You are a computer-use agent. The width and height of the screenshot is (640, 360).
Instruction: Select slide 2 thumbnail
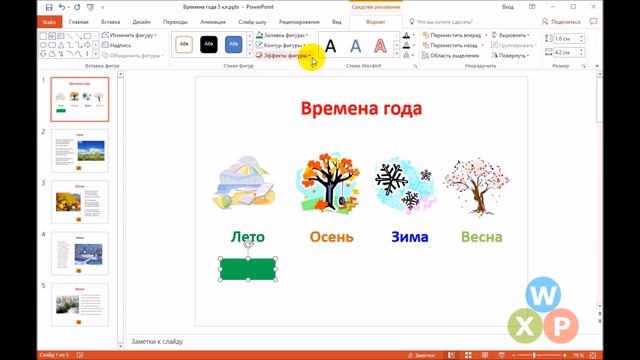click(x=80, y=151)
